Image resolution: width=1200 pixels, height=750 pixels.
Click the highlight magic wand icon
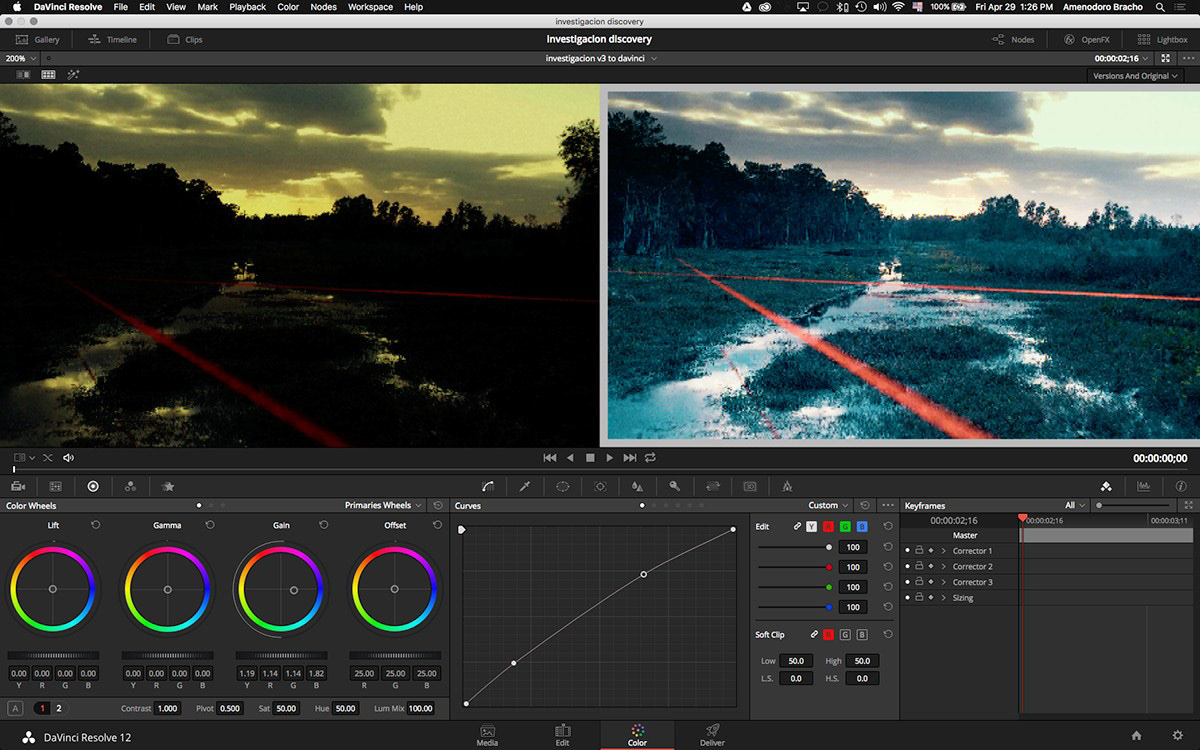tap(73, 75)
